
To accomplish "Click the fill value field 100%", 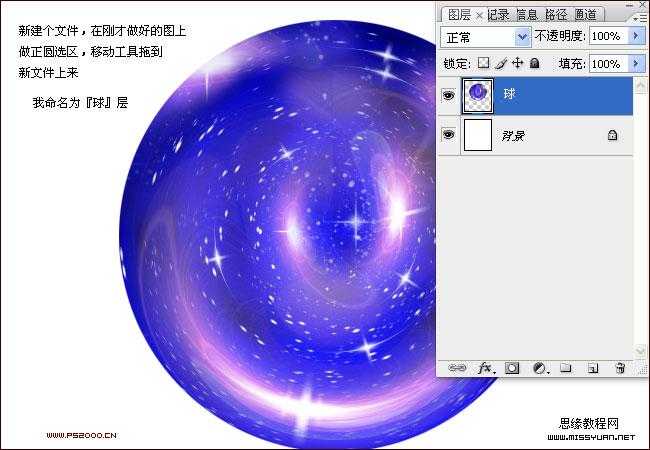I will [609, 64].
